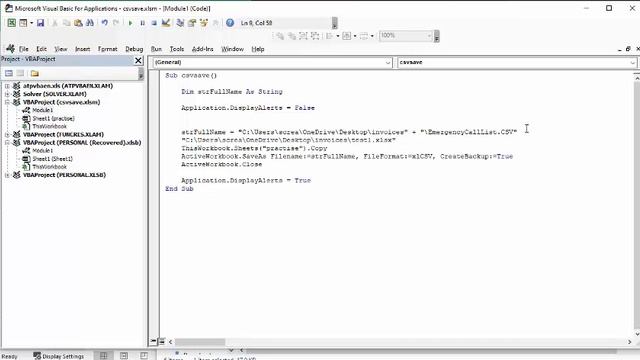640x360 pixels.
Task: Open the Add-Ins menu
Action: (x=202, y=49)
